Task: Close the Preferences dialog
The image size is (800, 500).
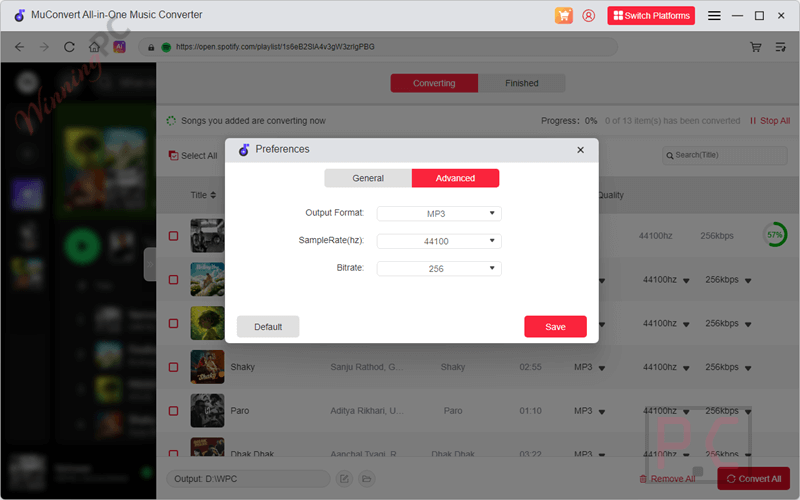Action: [580, 150]
